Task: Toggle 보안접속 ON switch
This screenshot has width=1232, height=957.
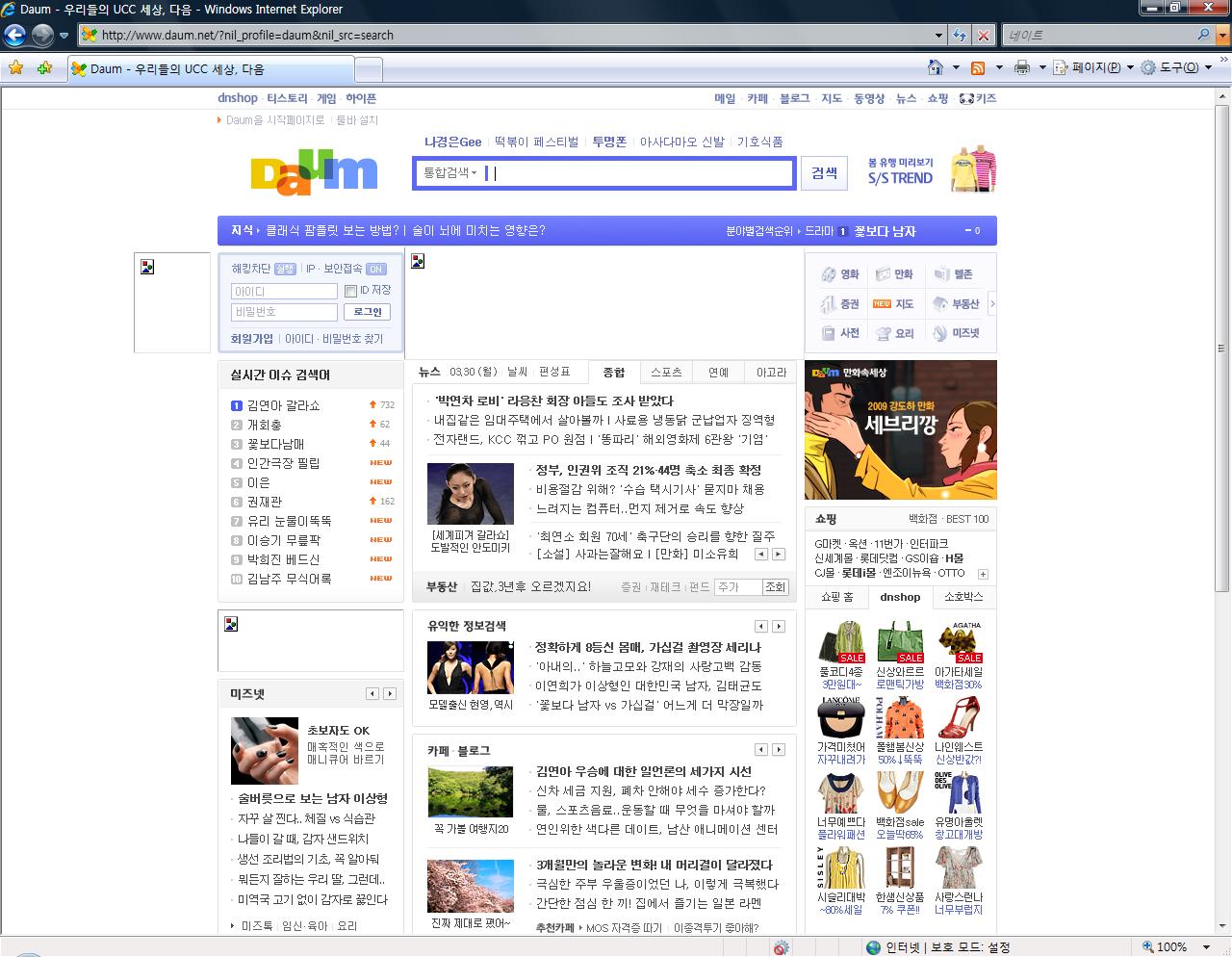Action: (375, 270)
